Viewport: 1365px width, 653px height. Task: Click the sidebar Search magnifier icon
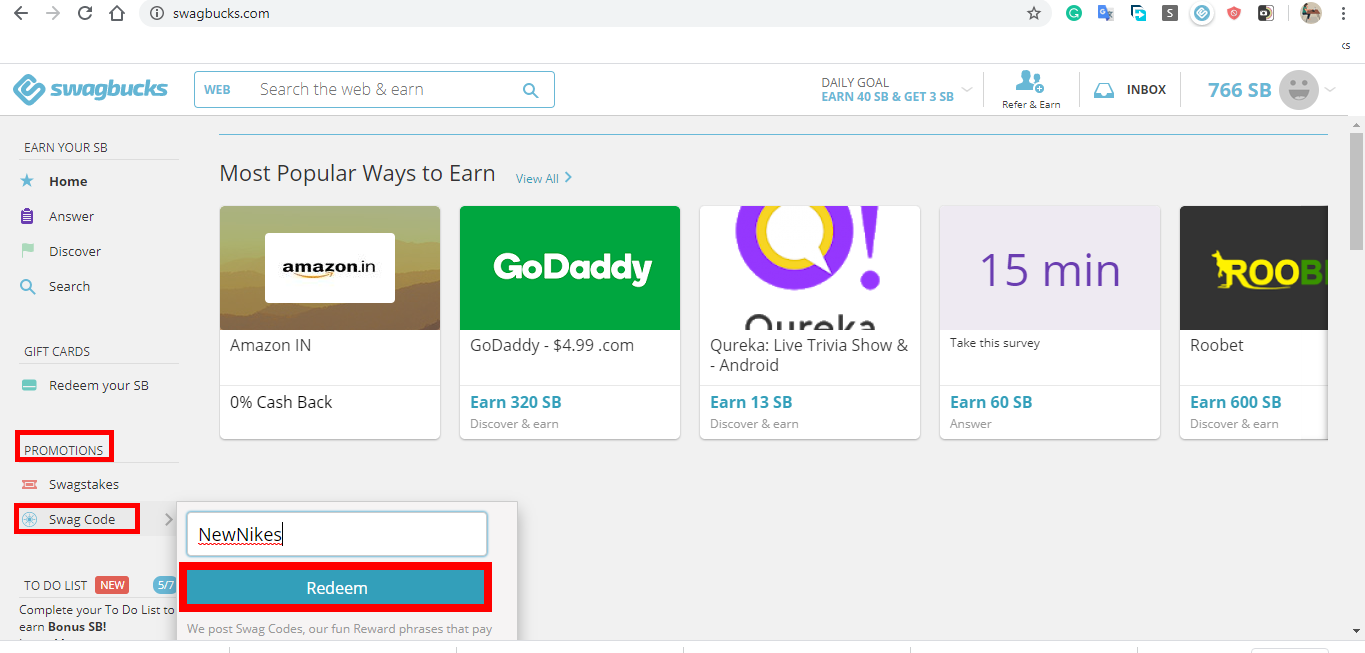pyautogui.click(x=28, y=286)
